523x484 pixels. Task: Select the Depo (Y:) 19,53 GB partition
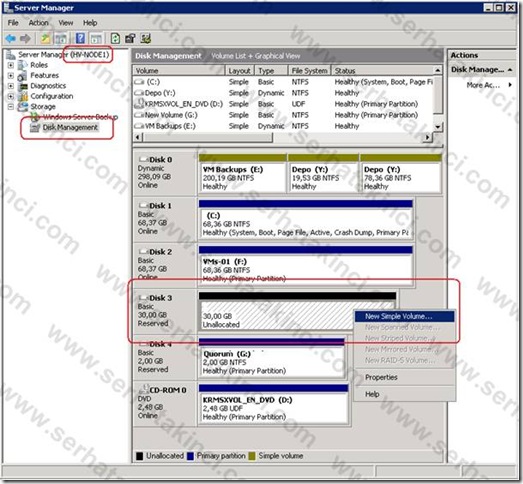(x=323, y=174)
